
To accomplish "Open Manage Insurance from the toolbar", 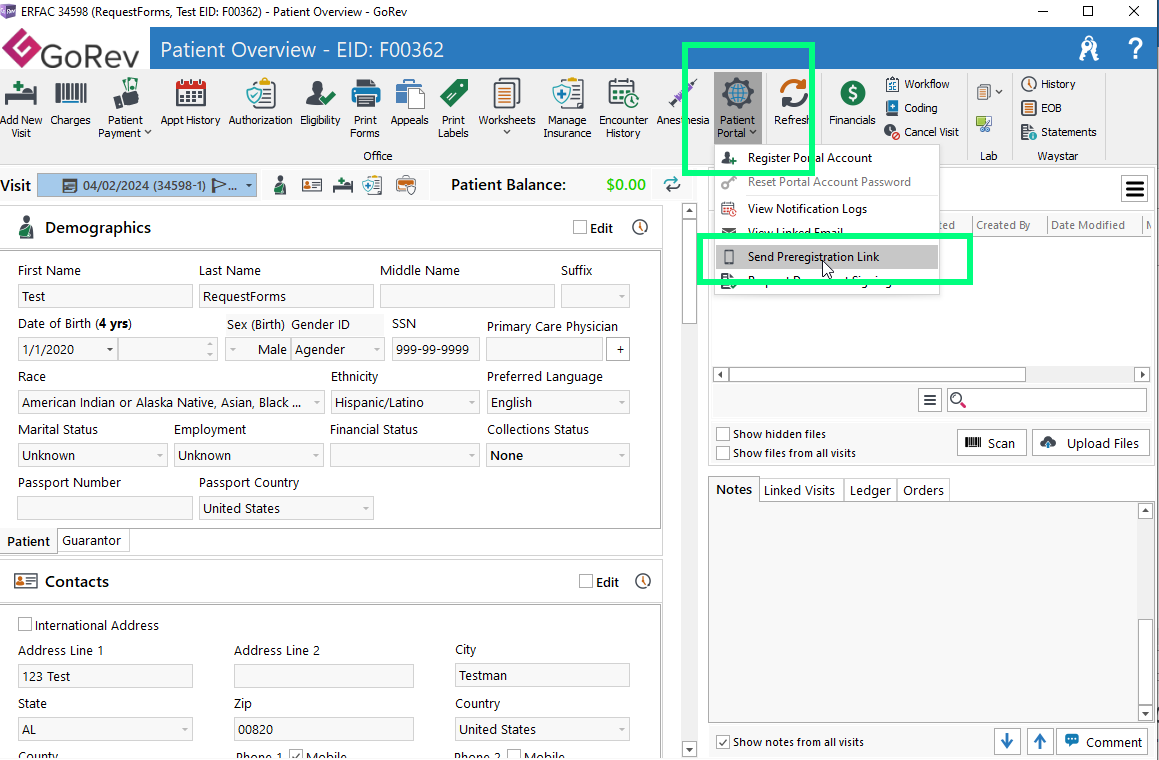I will (x=567, y=108).
